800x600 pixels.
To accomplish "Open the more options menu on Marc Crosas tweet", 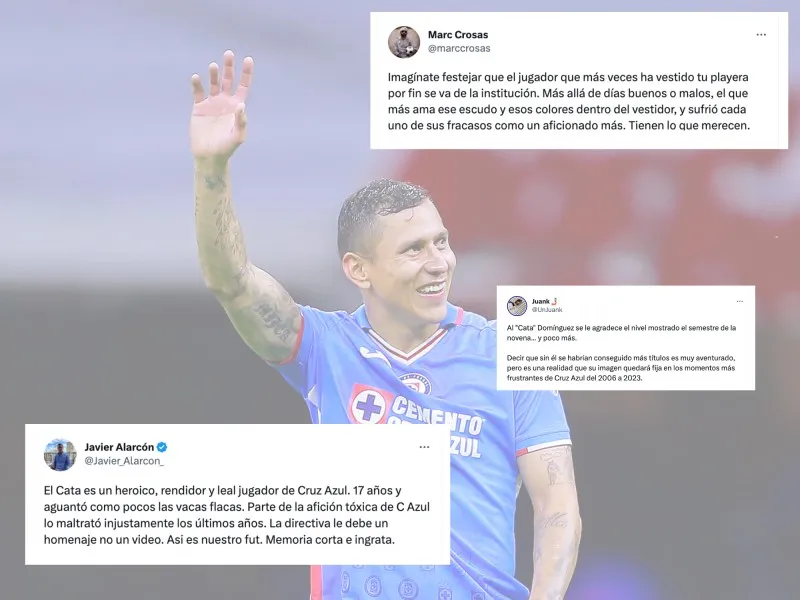I will pyautogui.click(x=761, y=35).
